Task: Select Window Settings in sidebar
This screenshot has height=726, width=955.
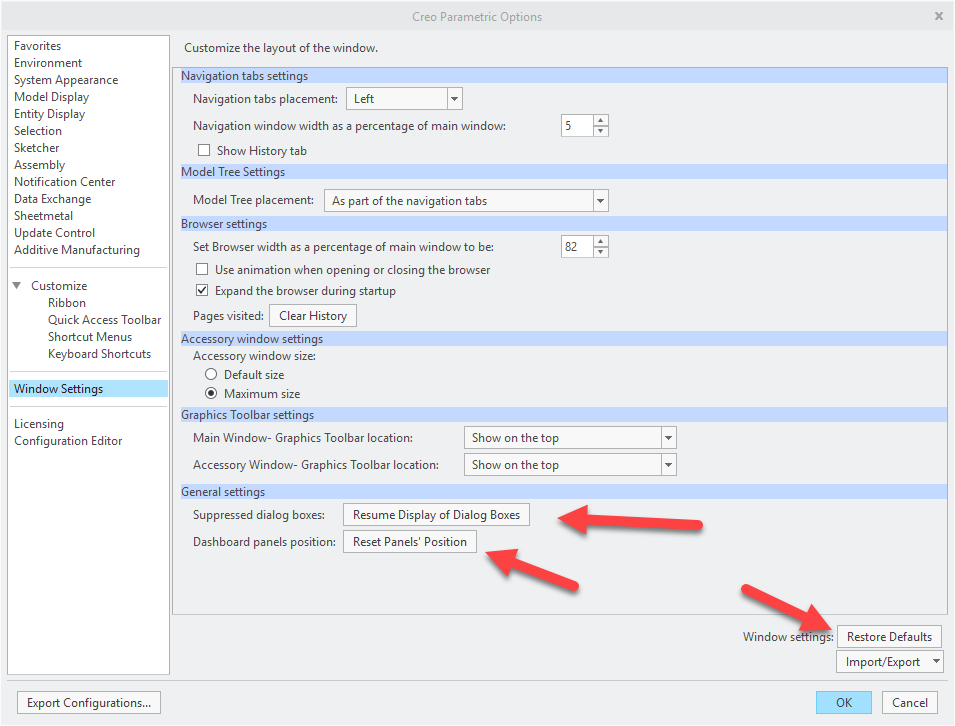Action: point(88,389)
